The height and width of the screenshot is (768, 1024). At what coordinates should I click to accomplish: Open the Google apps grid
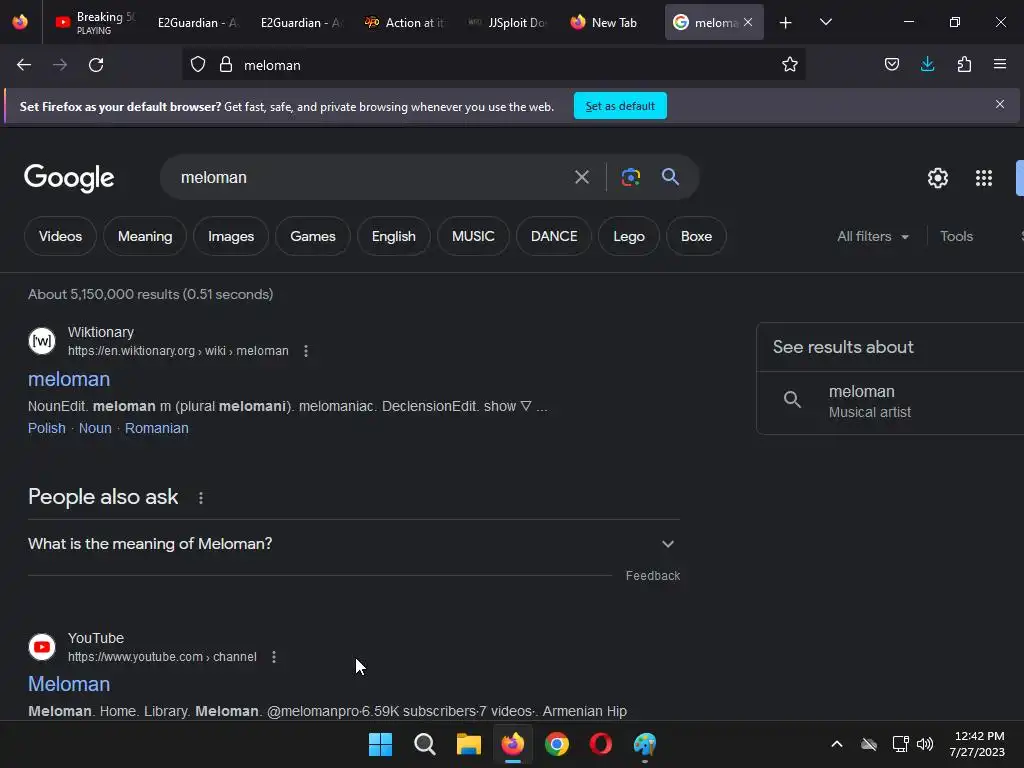984,178
